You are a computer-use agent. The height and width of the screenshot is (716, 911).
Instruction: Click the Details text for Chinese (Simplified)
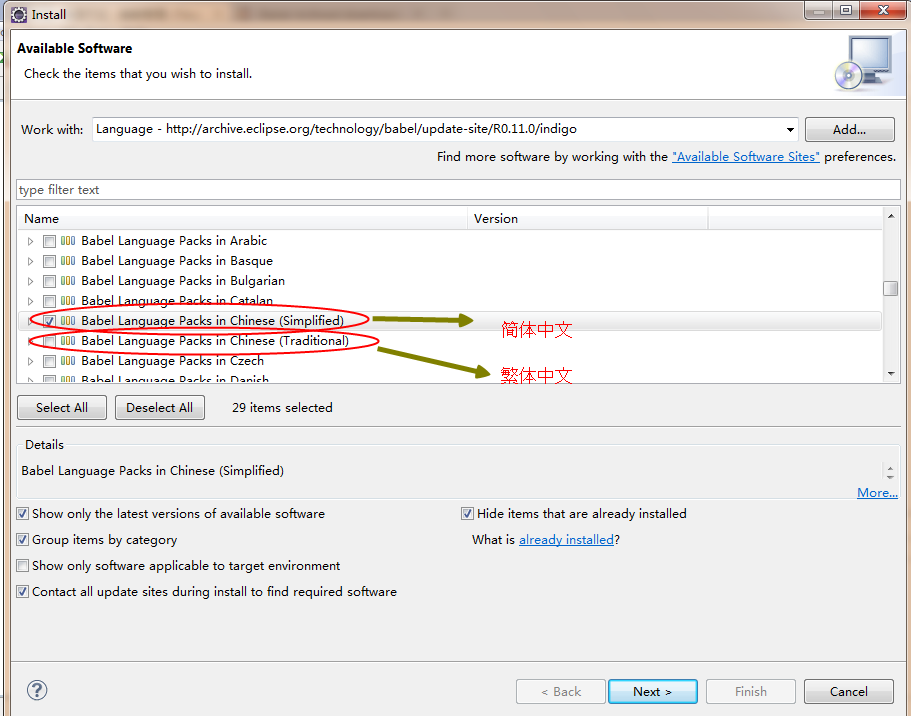click(x=153, y=471)
